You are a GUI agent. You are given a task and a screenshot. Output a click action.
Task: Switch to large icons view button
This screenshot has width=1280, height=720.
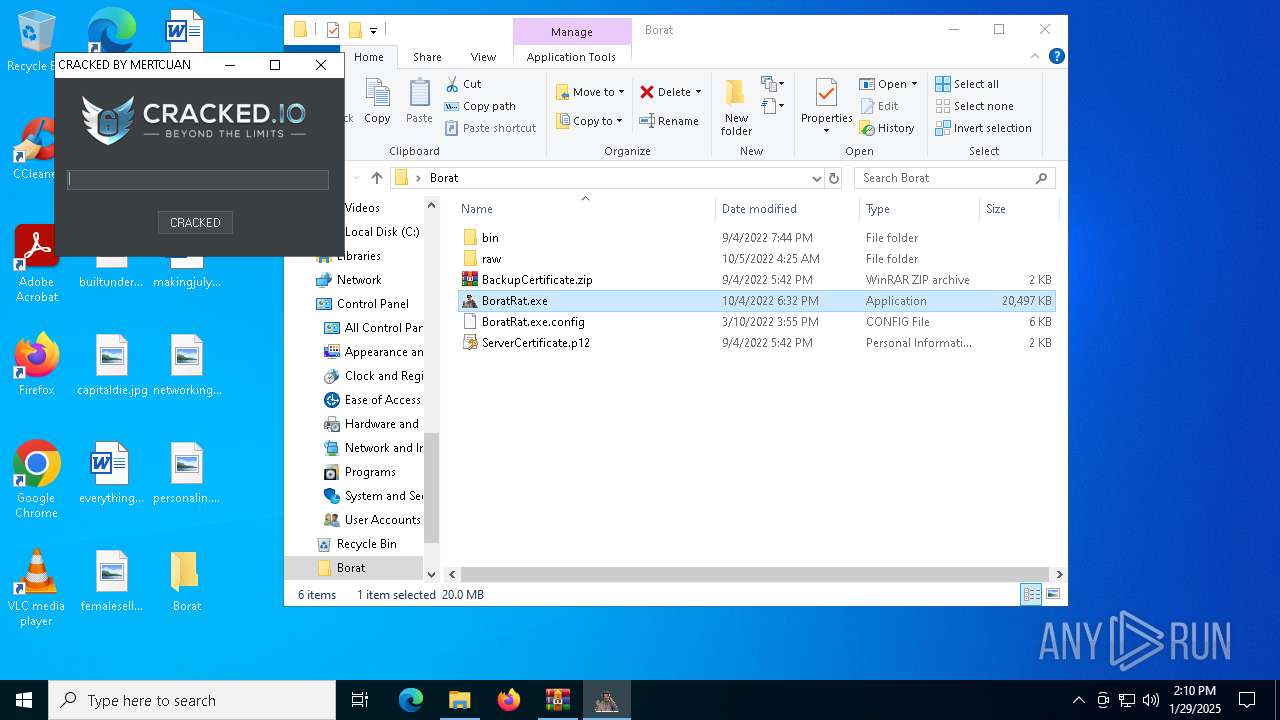[1052, 594]
